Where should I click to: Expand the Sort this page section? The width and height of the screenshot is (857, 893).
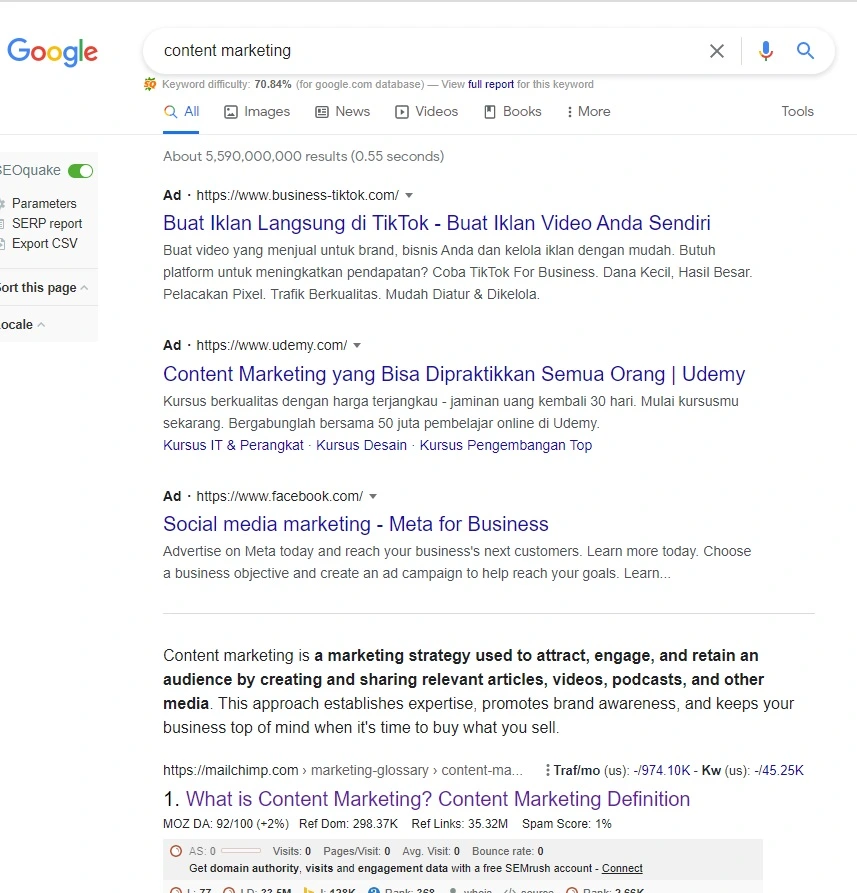(x=44, y=288)
